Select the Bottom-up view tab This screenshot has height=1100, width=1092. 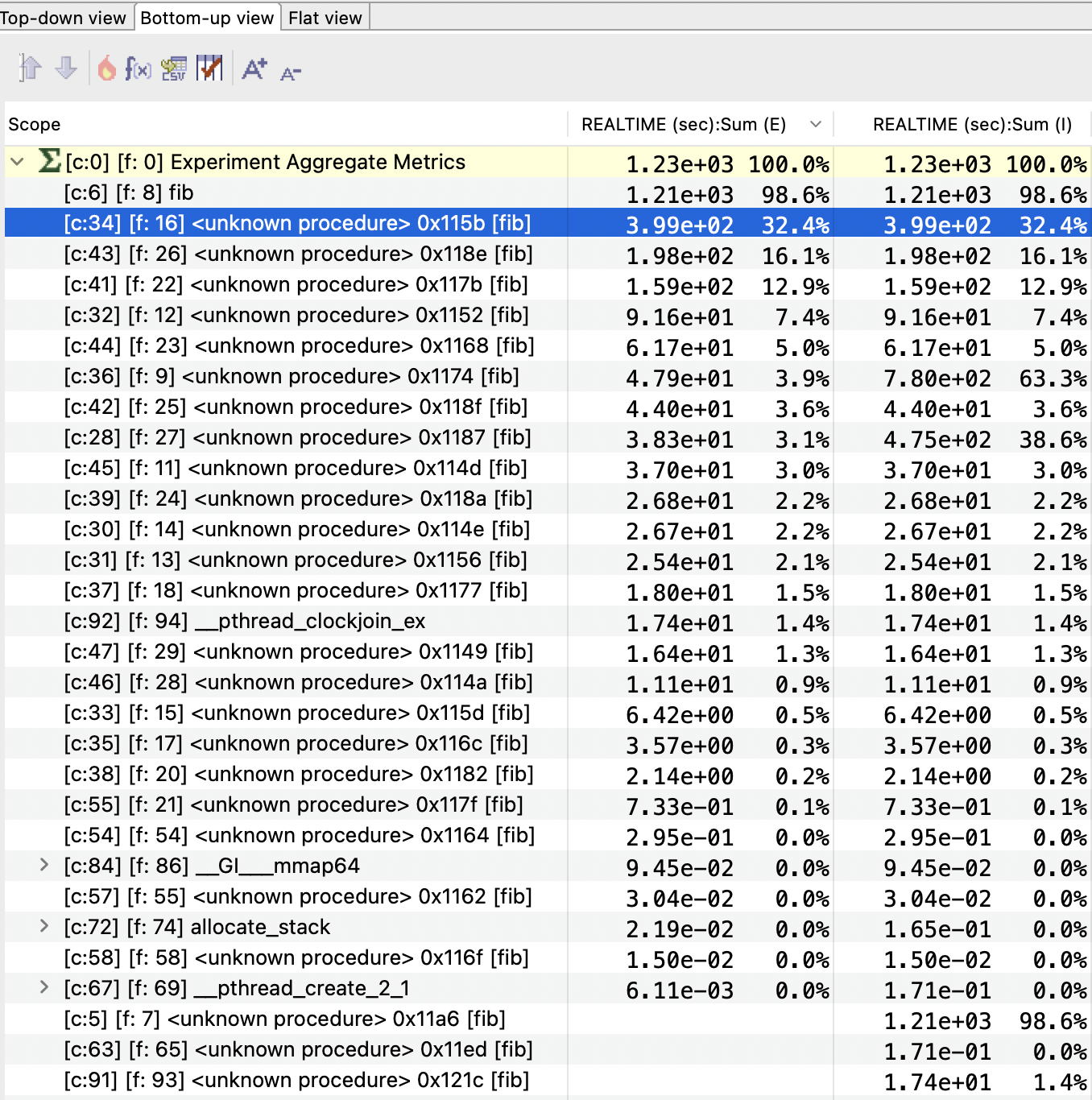pos(207,17)
